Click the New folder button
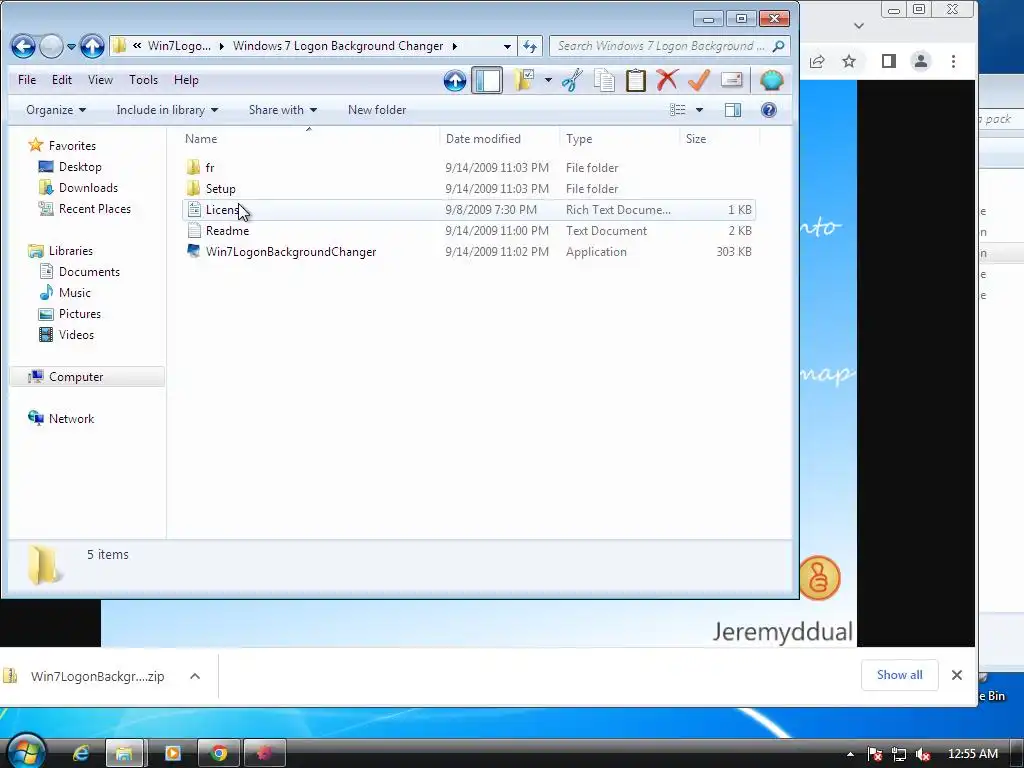This screenshot has width=1024, height=768. [x=377, y=110]
